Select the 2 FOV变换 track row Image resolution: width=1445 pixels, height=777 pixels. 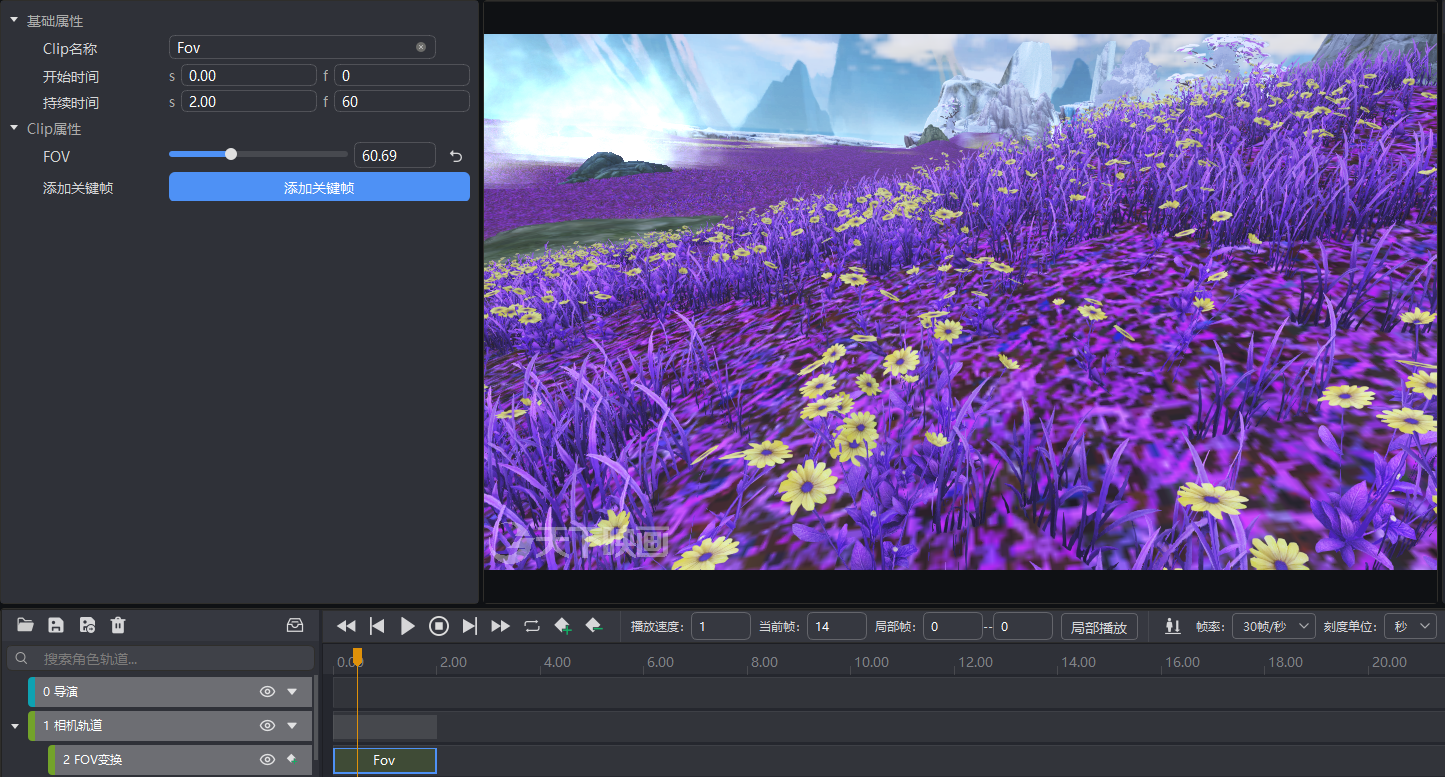click(180, 759)
